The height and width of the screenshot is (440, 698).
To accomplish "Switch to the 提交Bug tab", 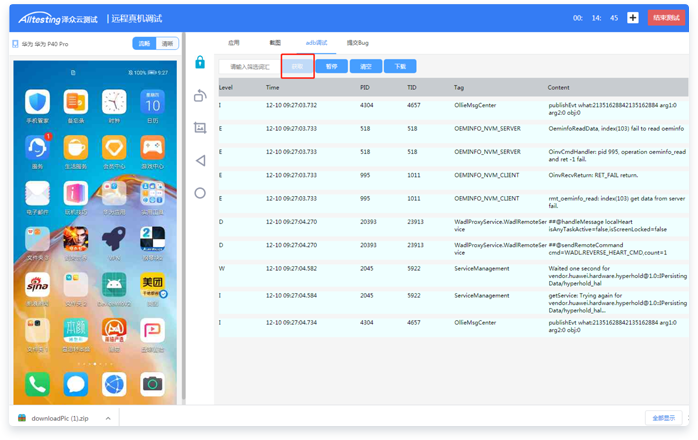I will [357, 43].
